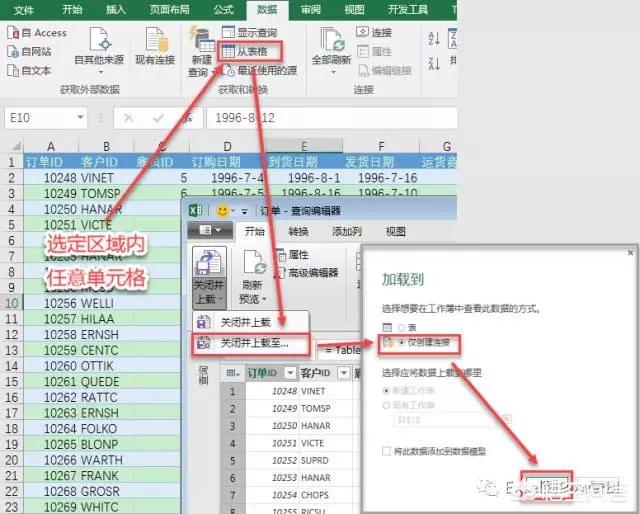
Task: Click 从表格 from table
Action: [x=249, y=51]
